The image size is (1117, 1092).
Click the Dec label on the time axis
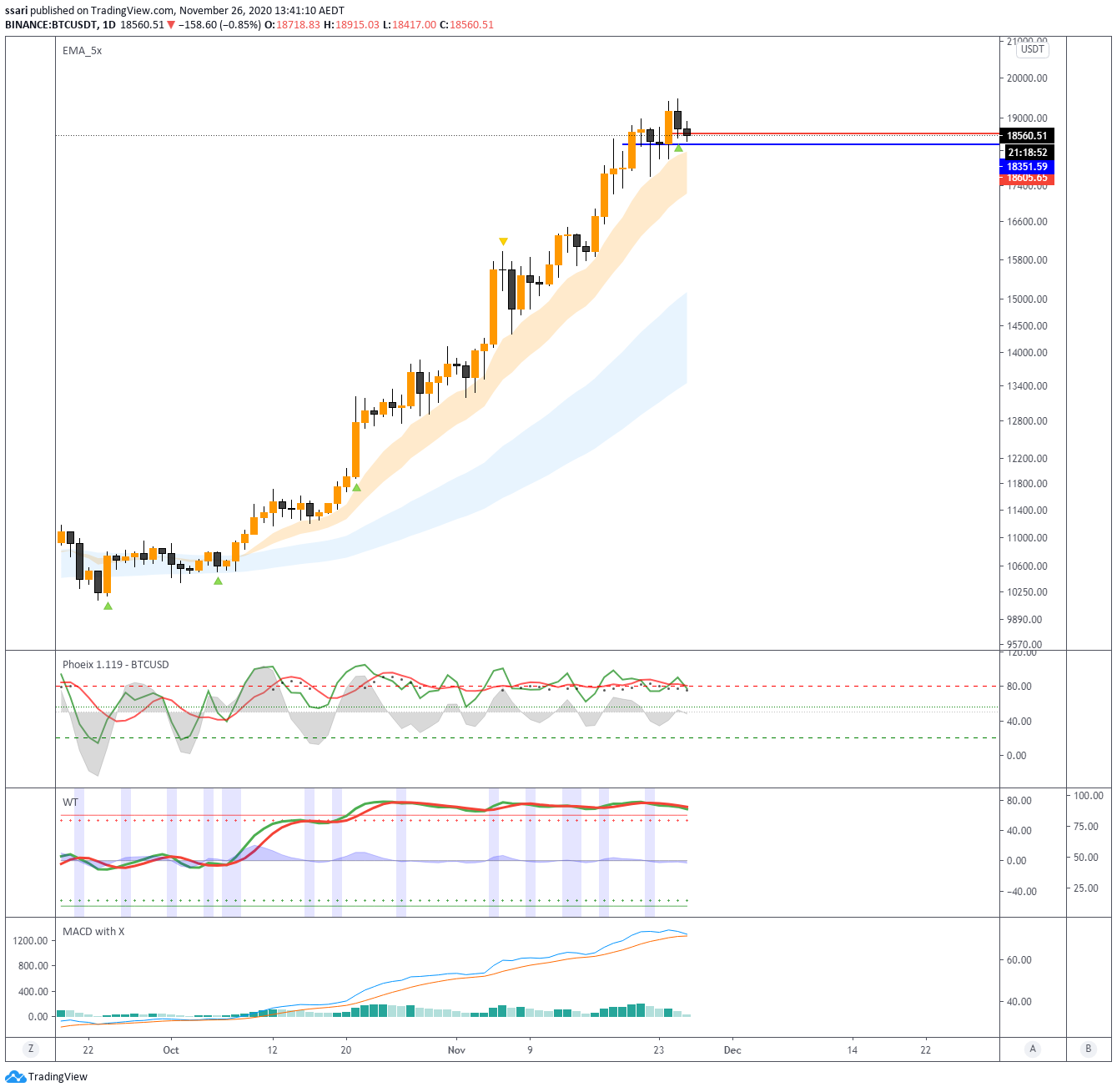click(x=732, y=1050)
